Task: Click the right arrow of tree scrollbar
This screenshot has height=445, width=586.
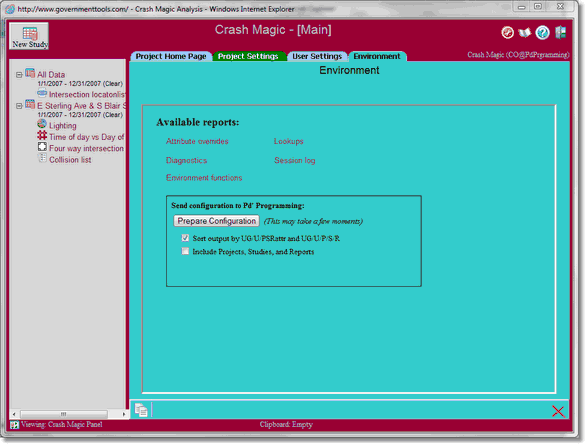Action: pyautogui.click(x=124, y=414)
